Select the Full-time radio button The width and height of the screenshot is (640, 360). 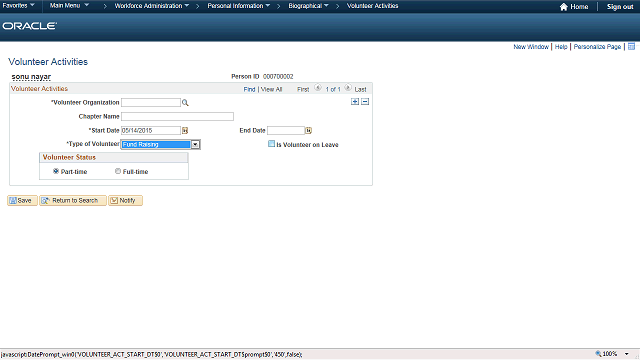pyautogui.click(x=118, y=171)
